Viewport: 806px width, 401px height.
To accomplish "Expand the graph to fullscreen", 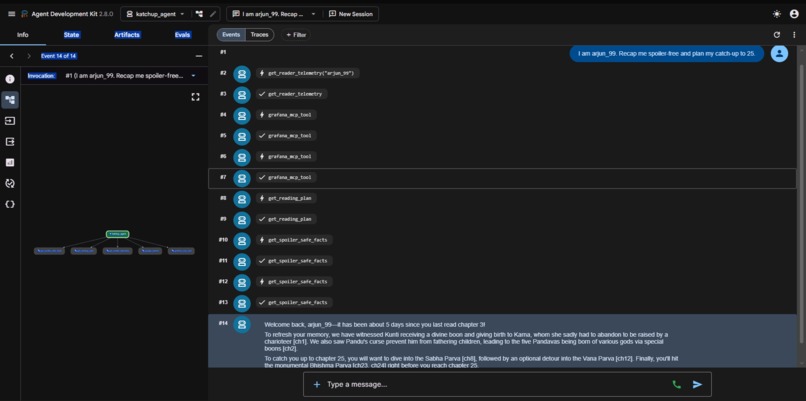I will pyautogui.click(x=195, y=97).
